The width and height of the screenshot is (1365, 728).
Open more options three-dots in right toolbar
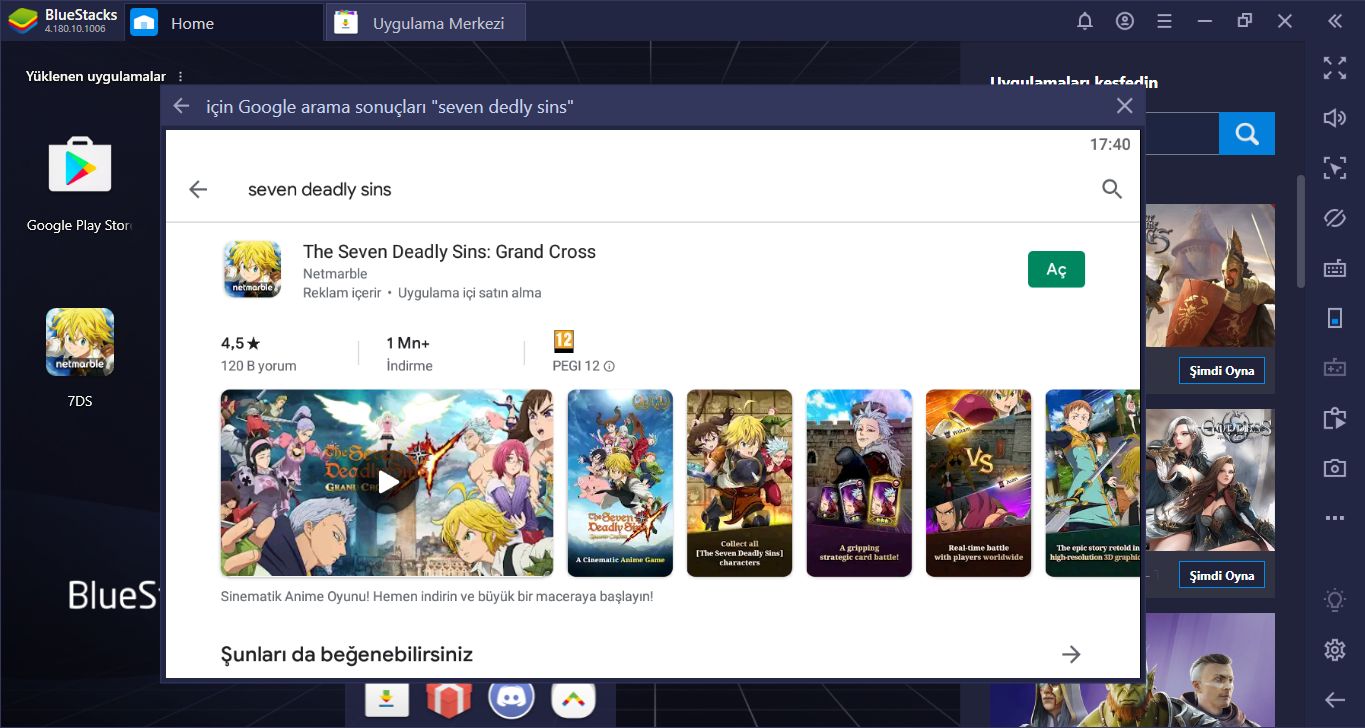tap(1335, 518)
